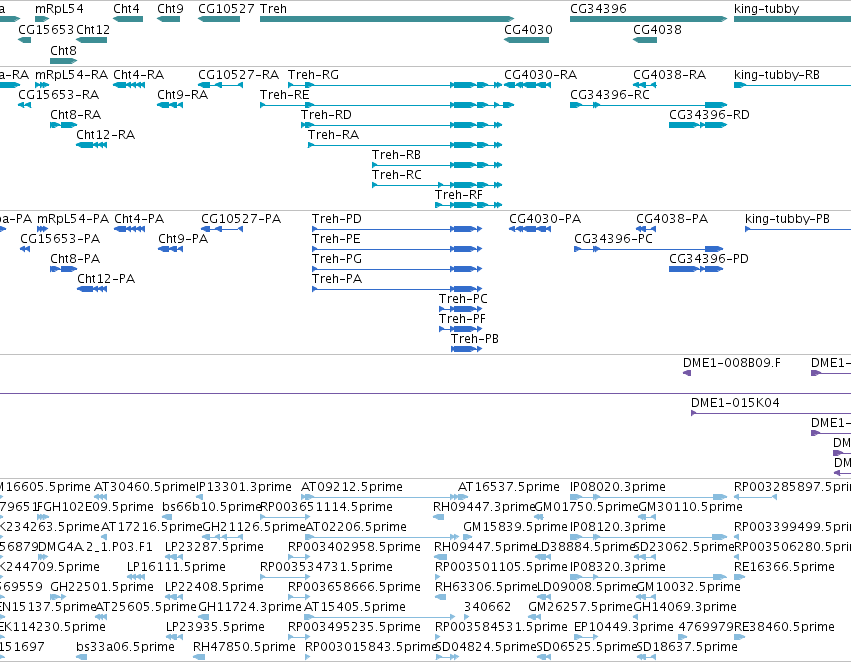Screen dimensions: 851x662
Task: Select the Treh-PA protein label
Action: 336,279
